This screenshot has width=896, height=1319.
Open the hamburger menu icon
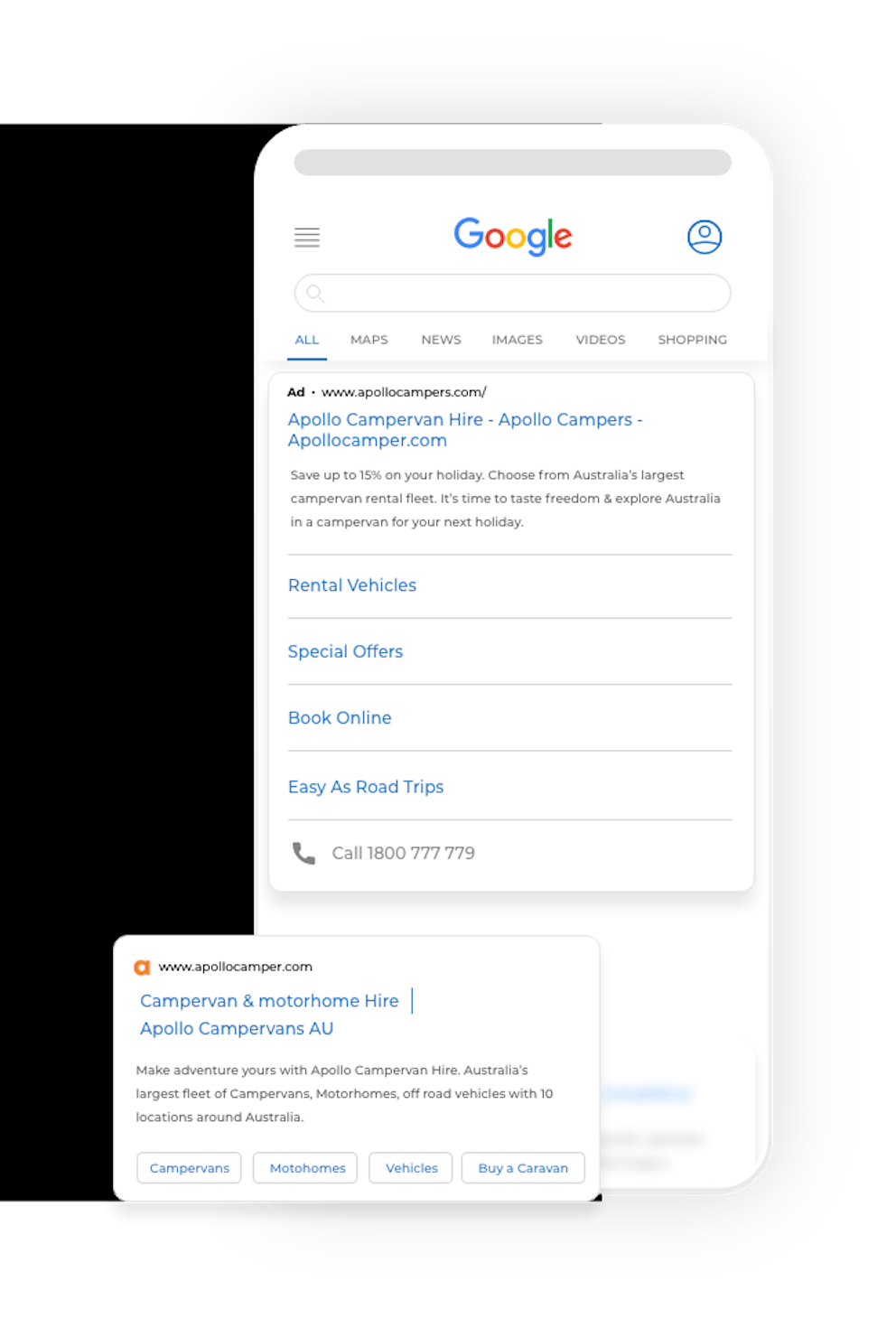(307, 238)
